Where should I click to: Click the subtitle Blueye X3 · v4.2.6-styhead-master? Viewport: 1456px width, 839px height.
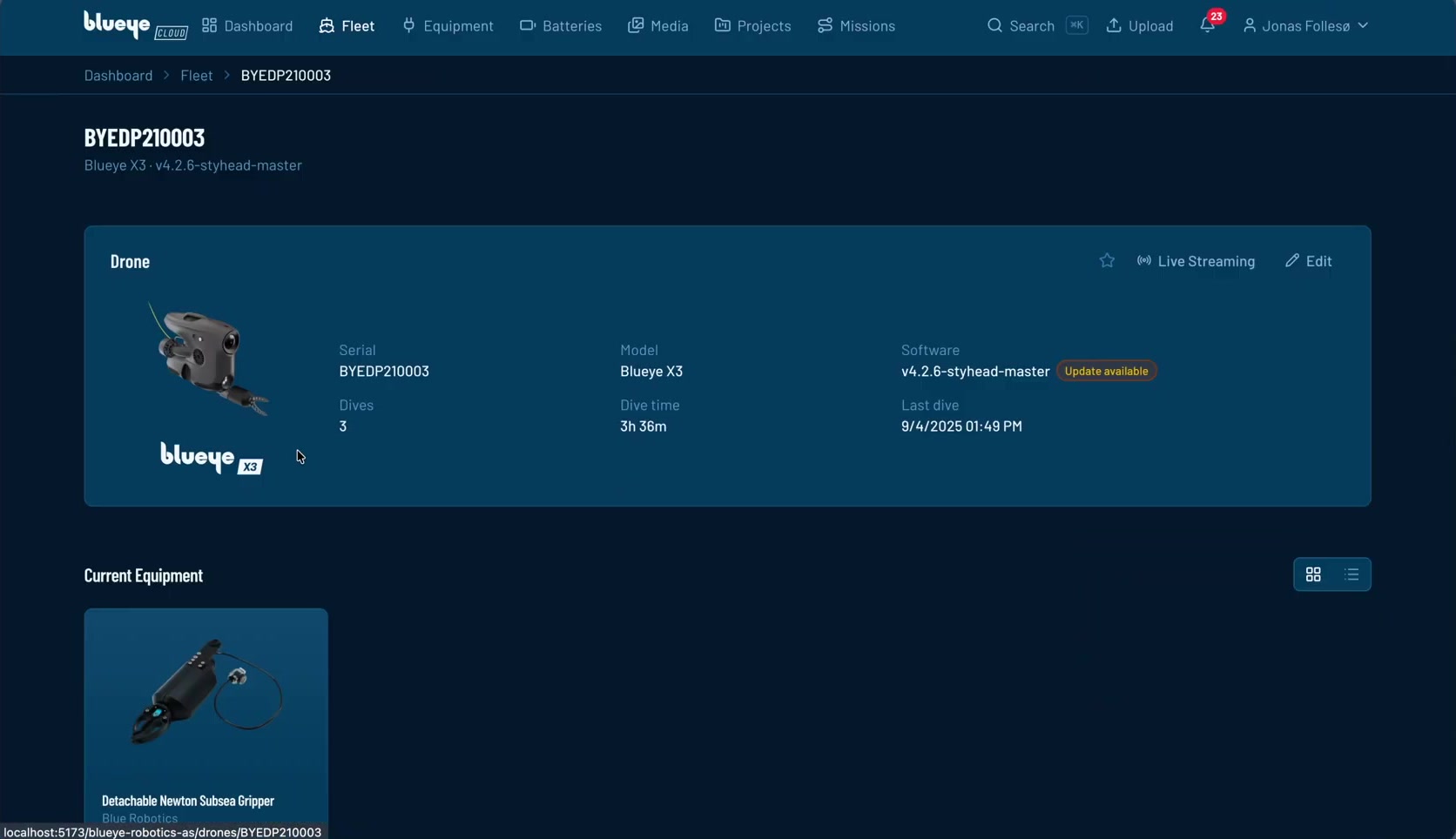point(193,164)
